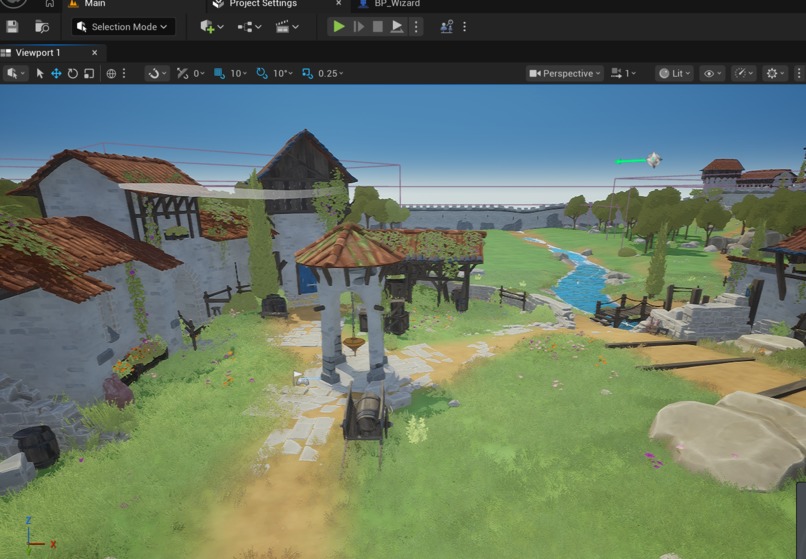The width and height of the screenshot is (806, 559).
Task: Close the Project Settings tab
Action: pyautogui.click(x=338, y=4)
